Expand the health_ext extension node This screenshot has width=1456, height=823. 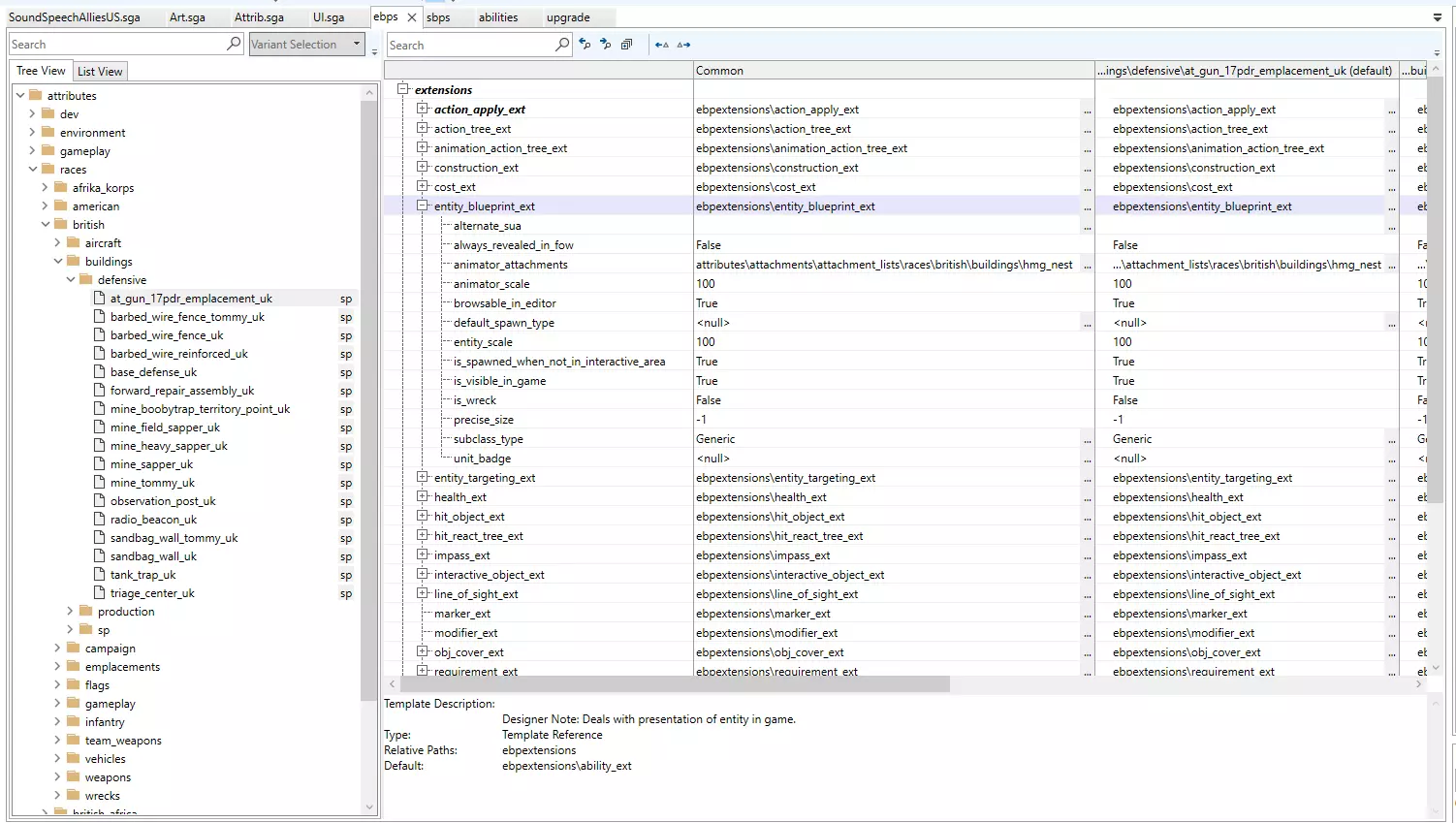(423, 496)
